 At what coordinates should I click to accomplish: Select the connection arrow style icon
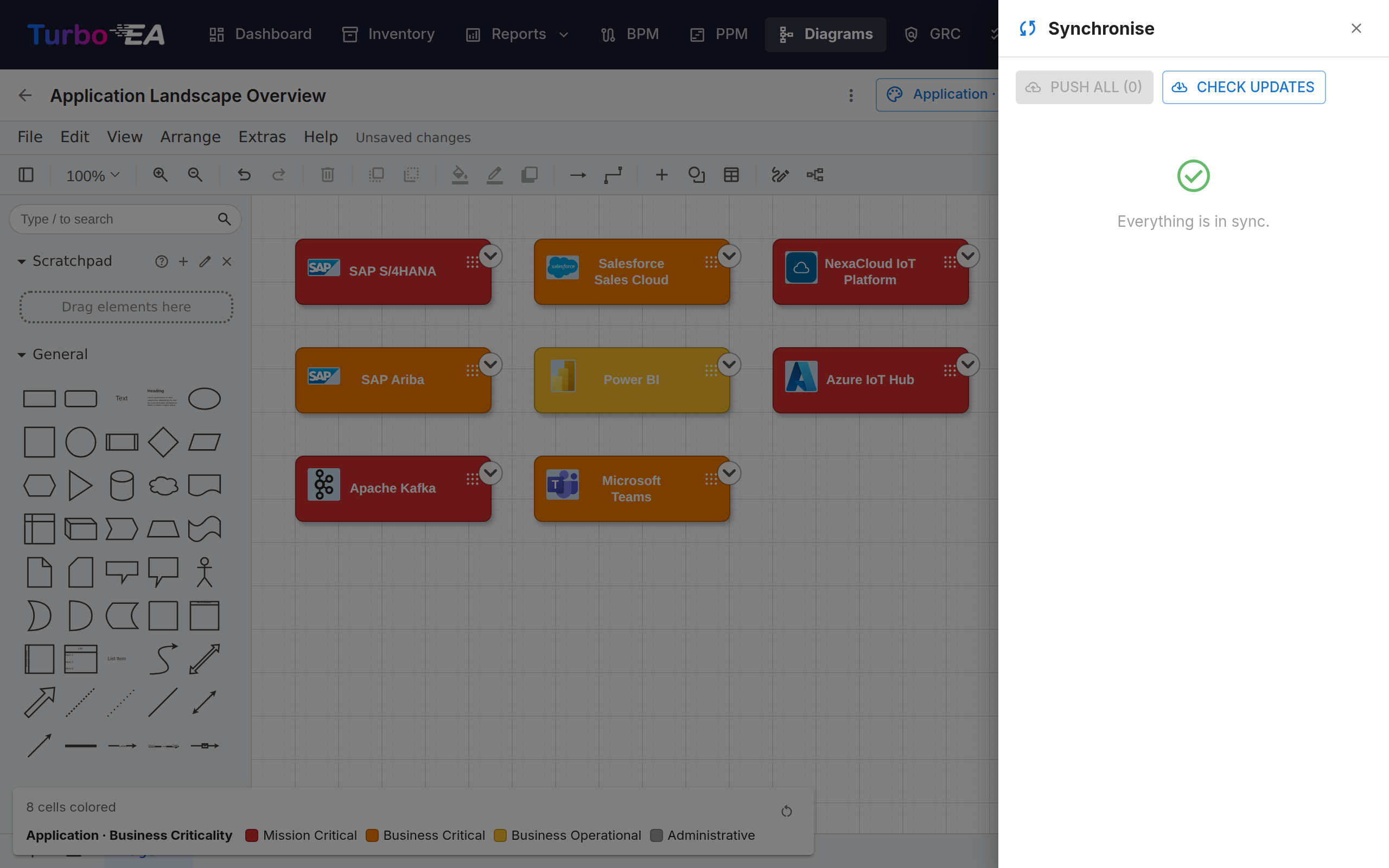point(578,175)
